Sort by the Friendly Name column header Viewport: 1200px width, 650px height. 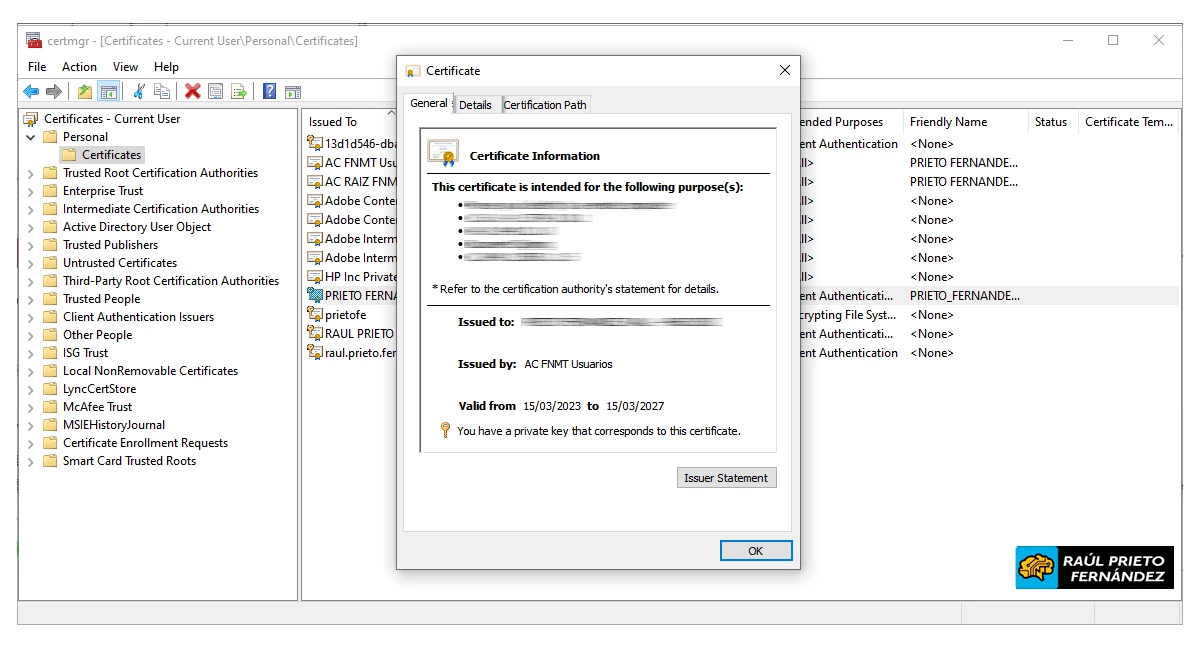[x=948, y=122]
